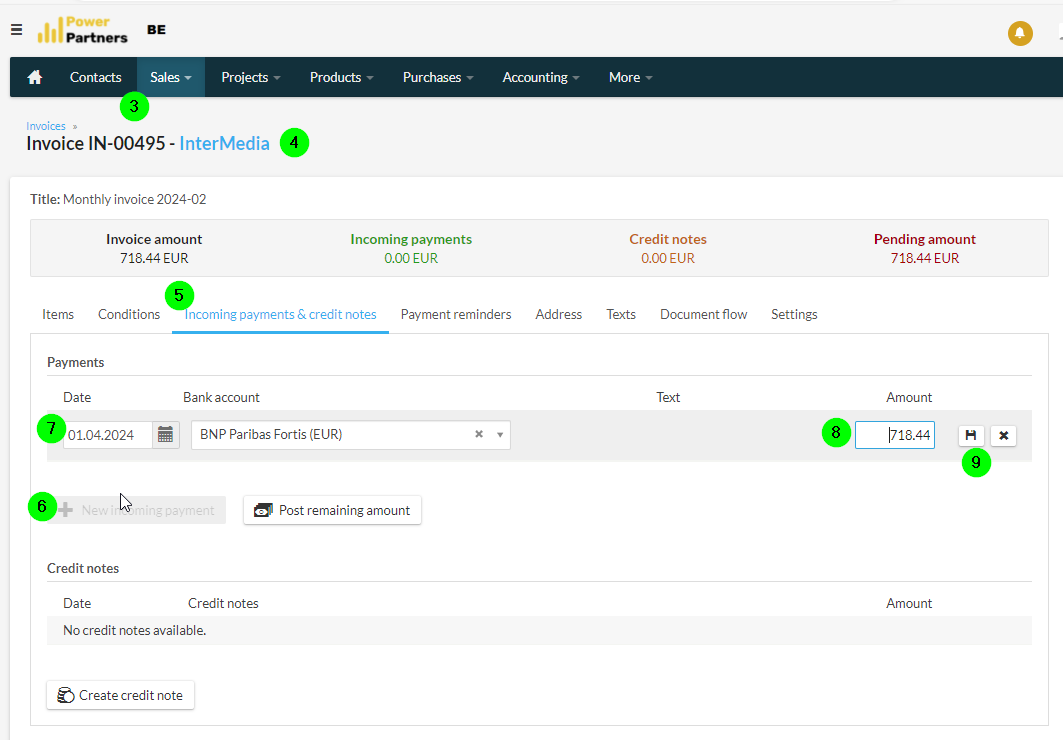This screenshot has width=1063, height=740.
Task: Follow the InterMedia customer link
Action: [x=224, y=144]
